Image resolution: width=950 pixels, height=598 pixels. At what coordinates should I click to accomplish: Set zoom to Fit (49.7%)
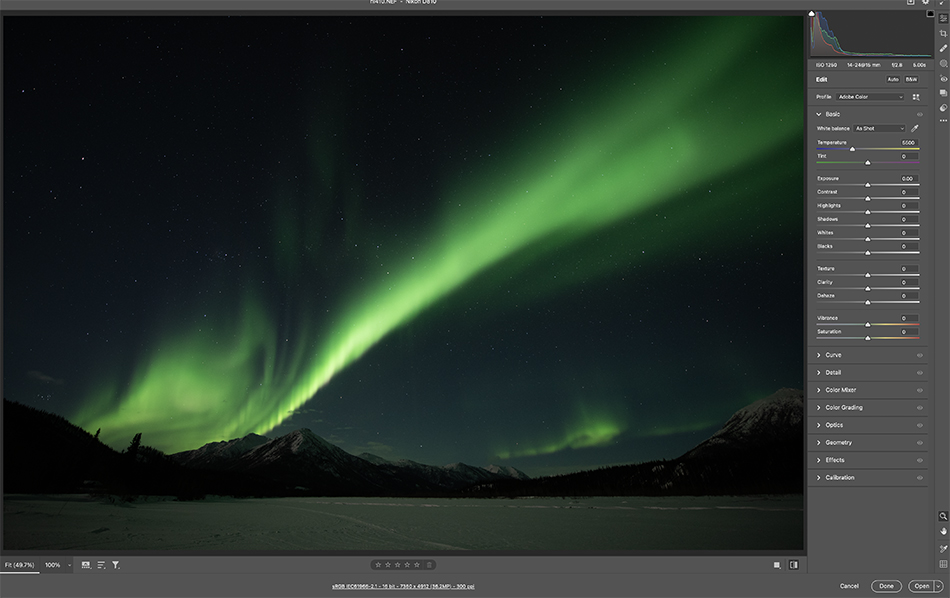(19, 565)
